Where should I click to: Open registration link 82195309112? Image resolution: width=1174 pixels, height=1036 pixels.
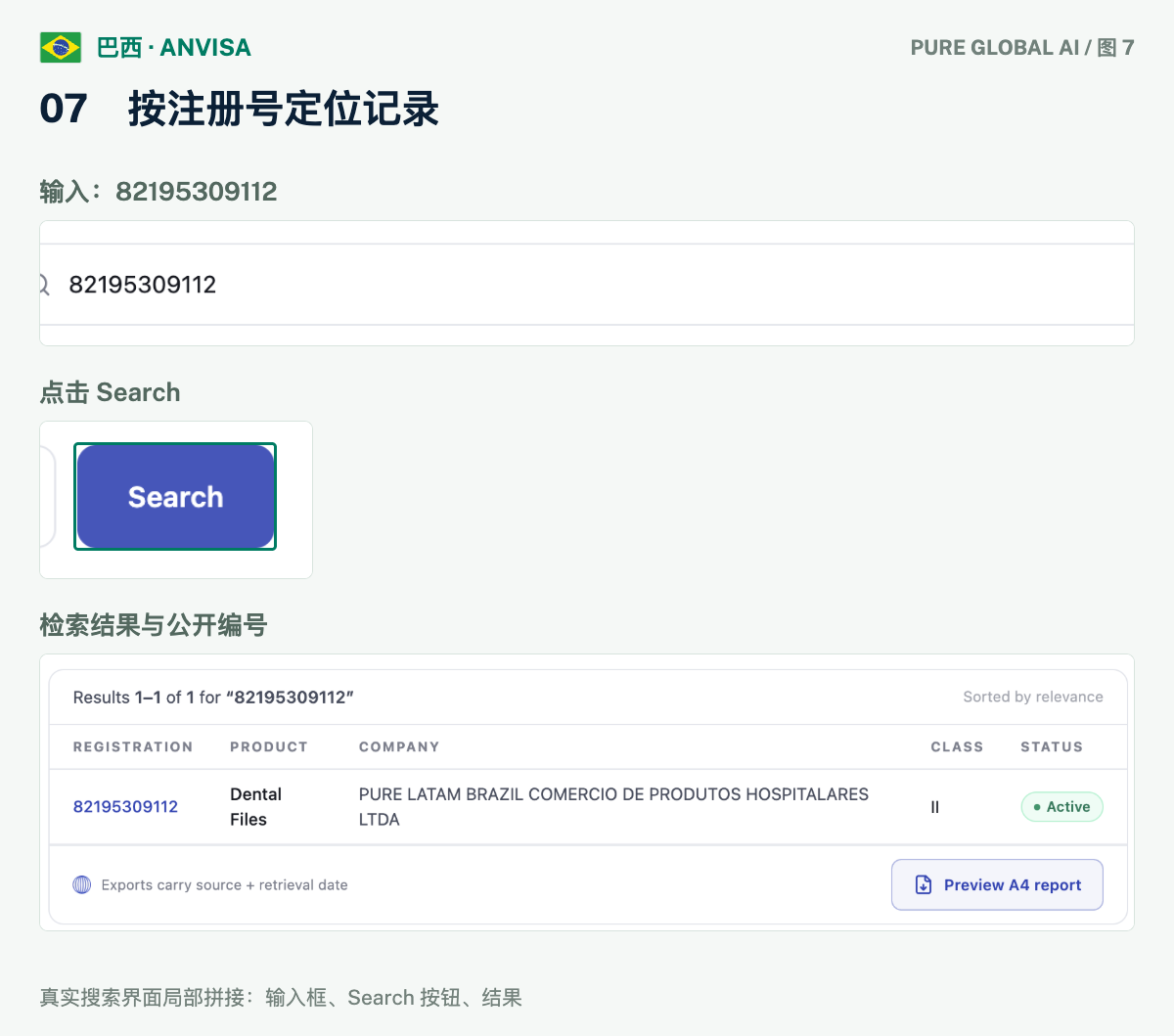125,807
